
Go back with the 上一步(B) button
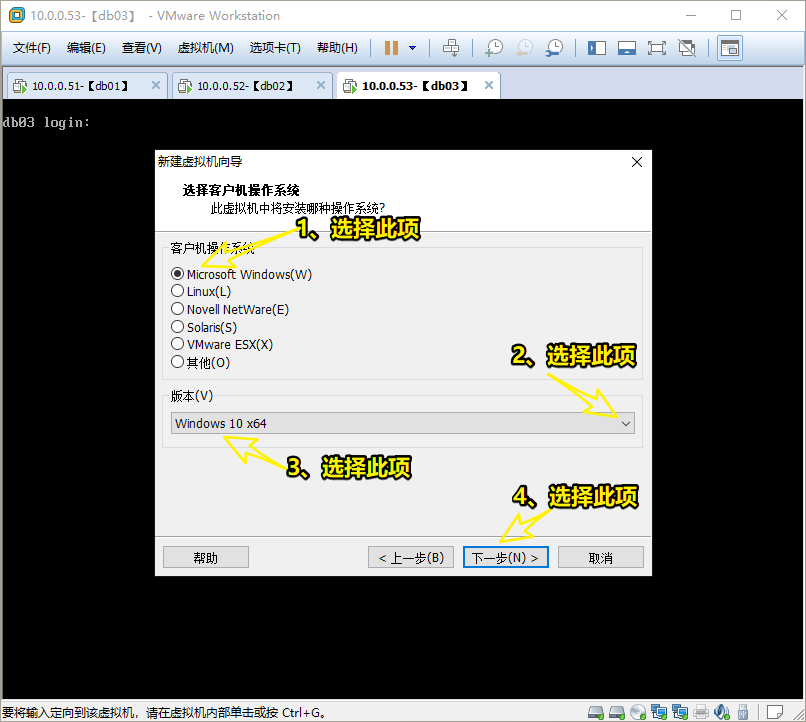click(411, 557)
